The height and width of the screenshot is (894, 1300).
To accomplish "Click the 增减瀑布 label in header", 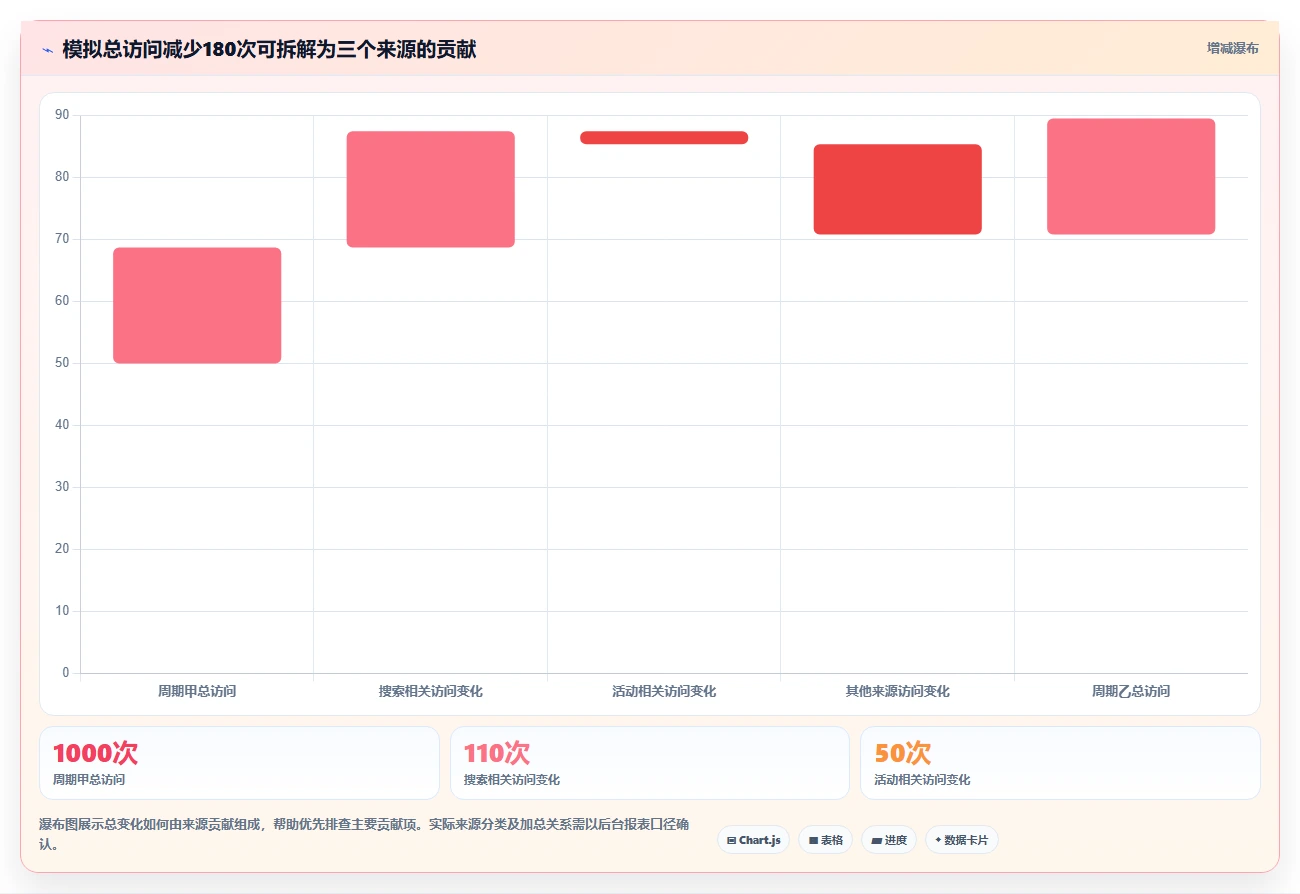I will pos(1232,48).
